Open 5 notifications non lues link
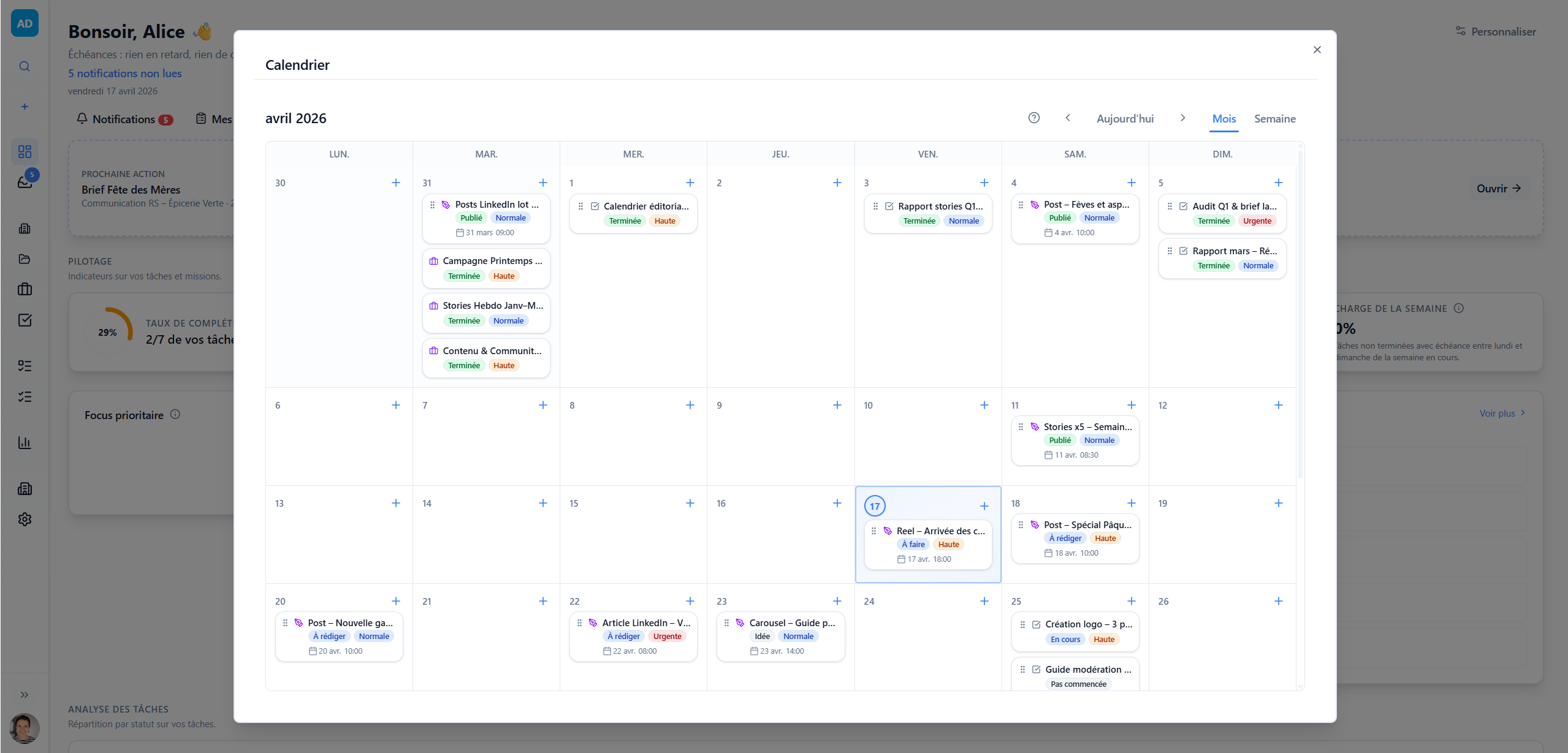Image resolution: width=1568 pixels, height=753 pixels. click(125, 73)
